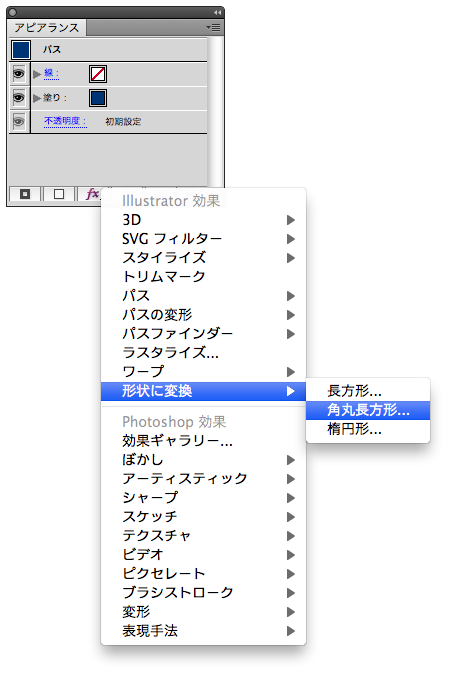Open the 変形 submenu

[x=203, y=612]
